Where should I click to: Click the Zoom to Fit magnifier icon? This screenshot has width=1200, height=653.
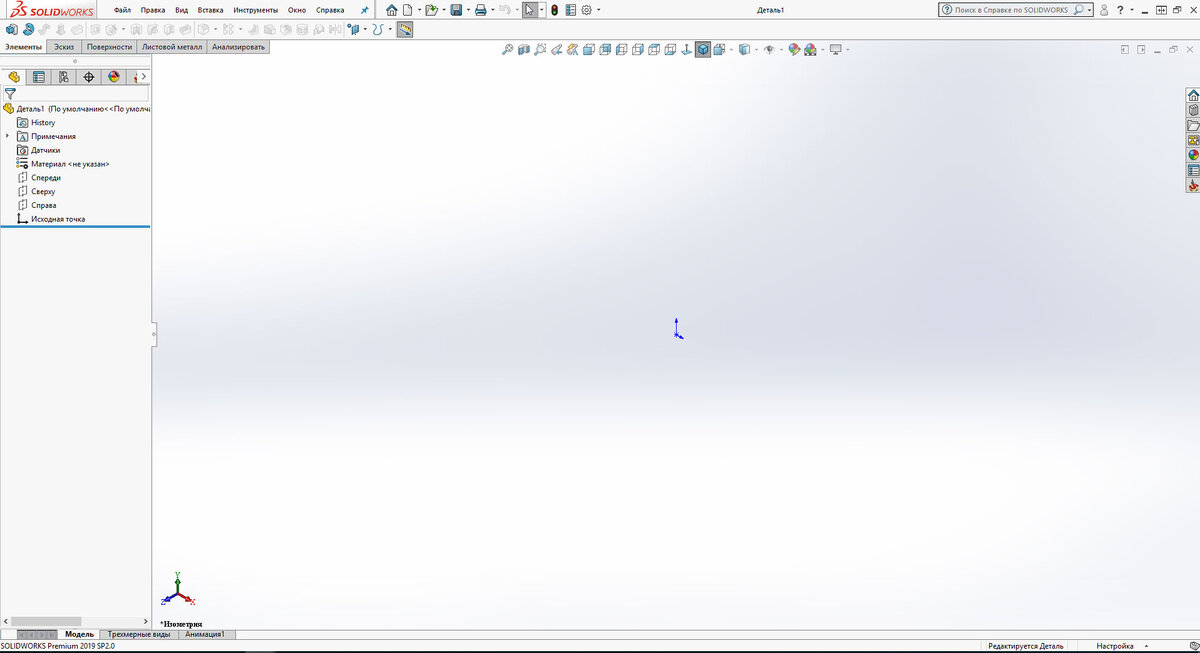508,49
